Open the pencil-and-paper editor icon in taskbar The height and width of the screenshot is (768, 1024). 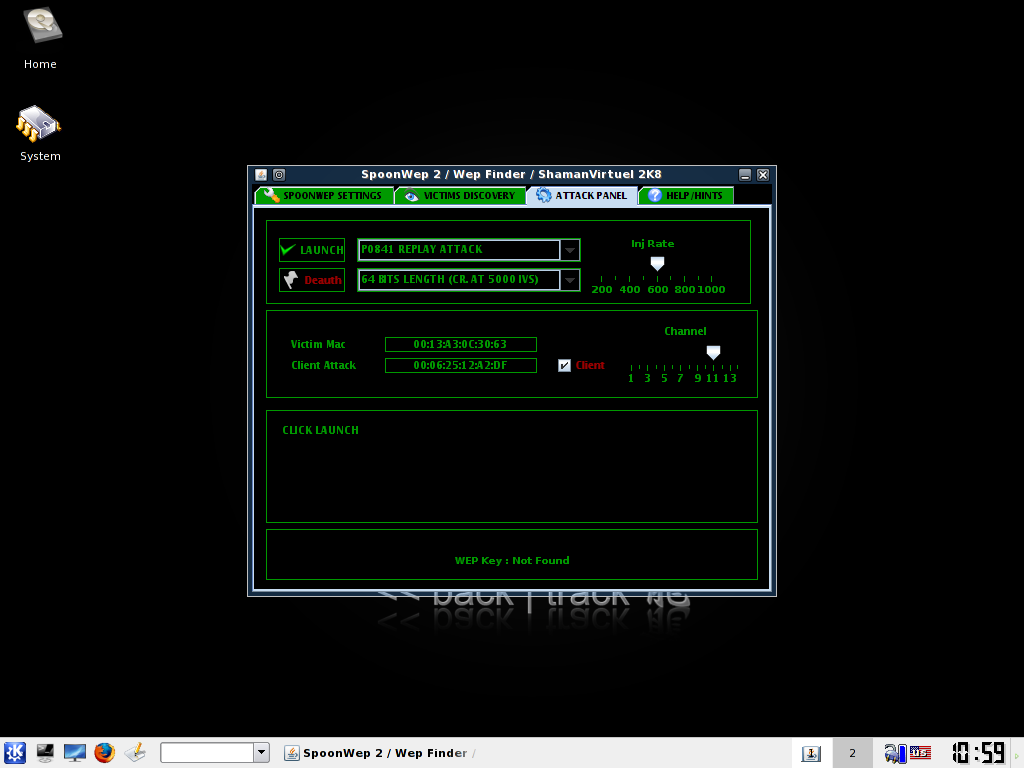point(135,753)
